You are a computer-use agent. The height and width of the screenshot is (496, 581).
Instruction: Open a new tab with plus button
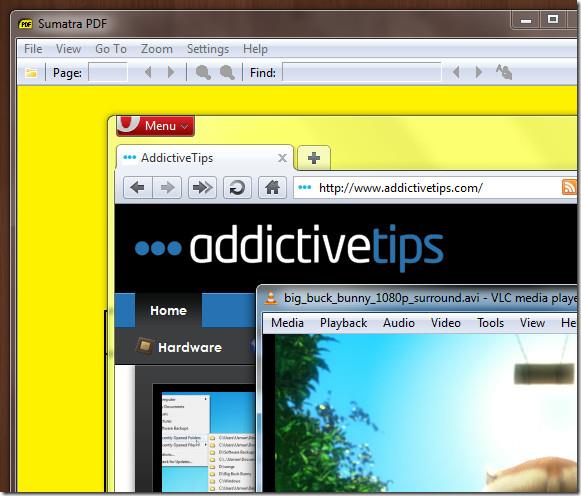click(314, 158)
